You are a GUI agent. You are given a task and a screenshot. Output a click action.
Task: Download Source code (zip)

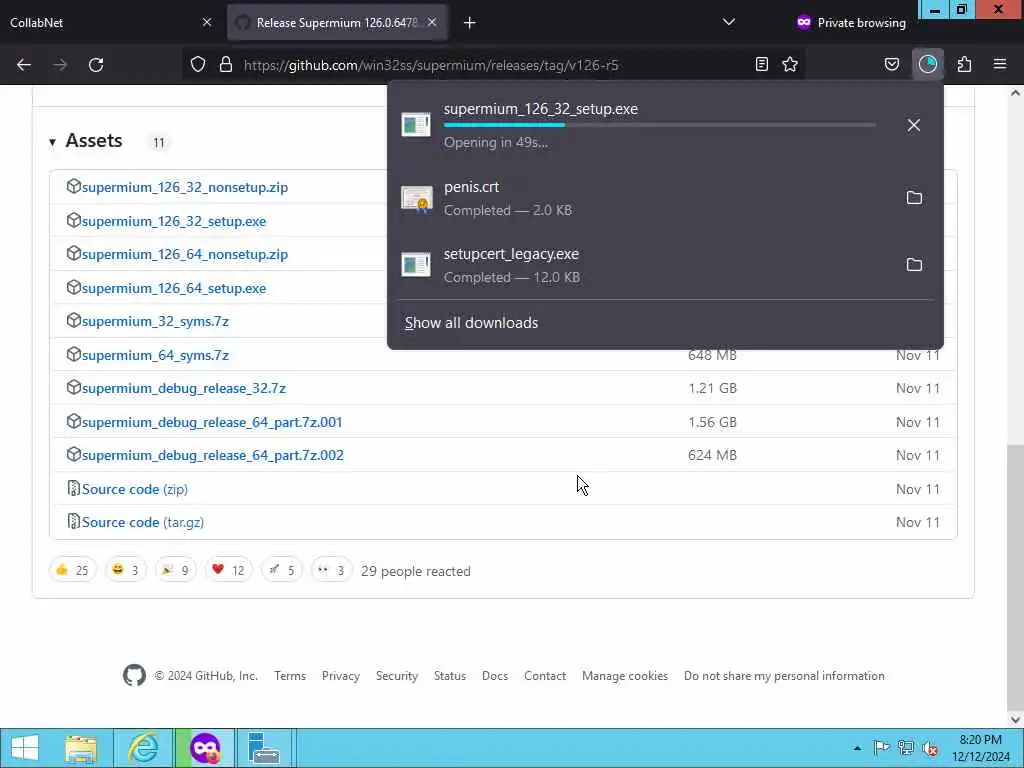pyautogui.click(x=135, y=489)
